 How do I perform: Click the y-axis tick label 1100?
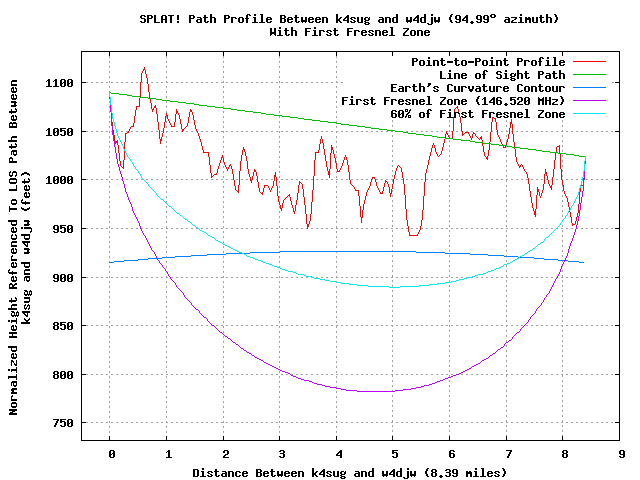point(59,83)
